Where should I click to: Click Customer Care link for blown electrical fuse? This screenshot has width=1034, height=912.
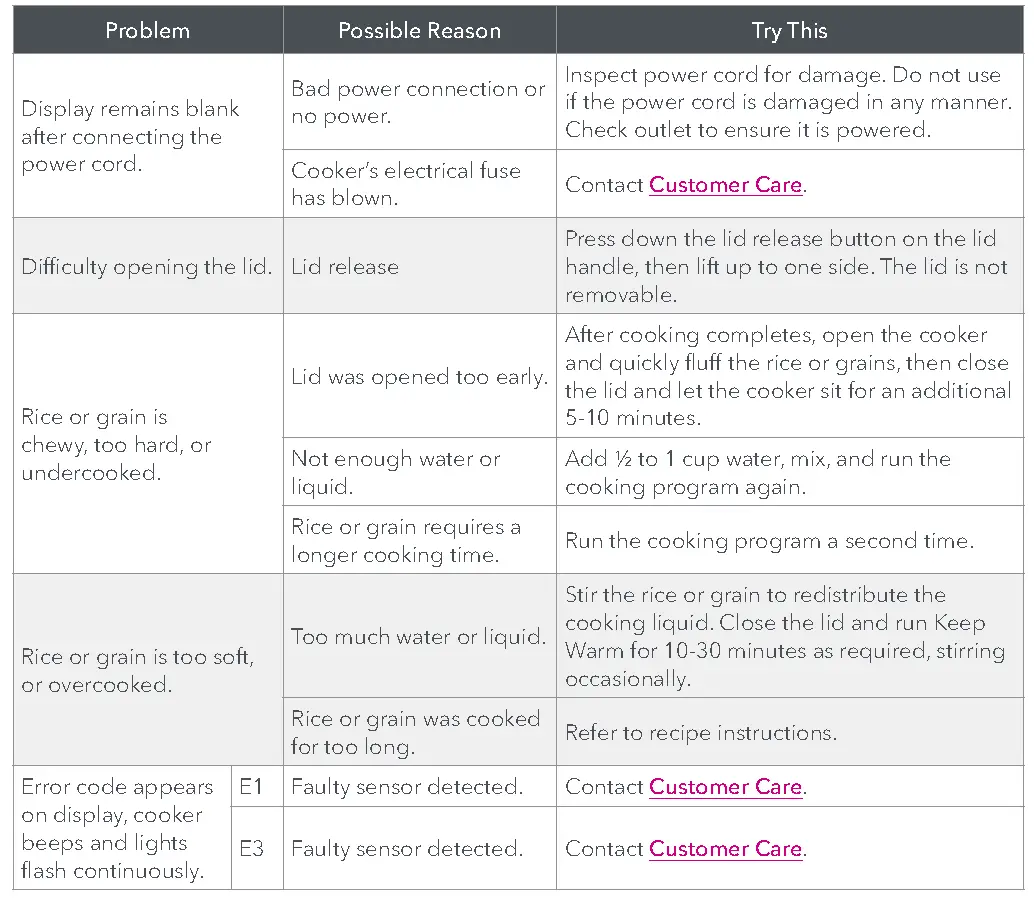coord(726,185)
